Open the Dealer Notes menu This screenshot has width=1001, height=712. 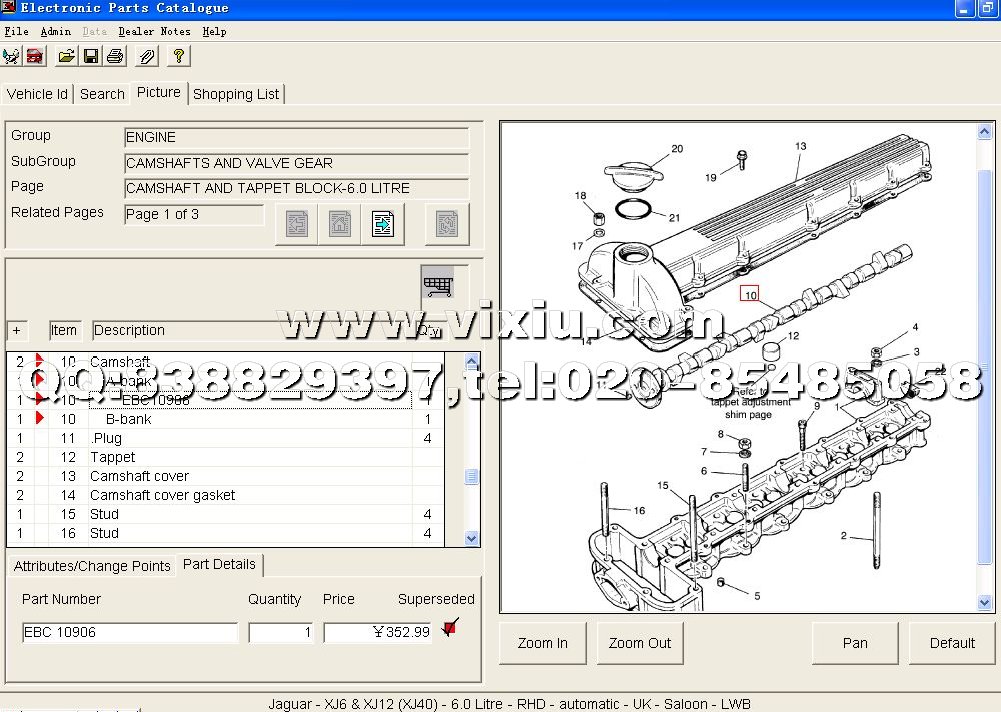point(154,31)
